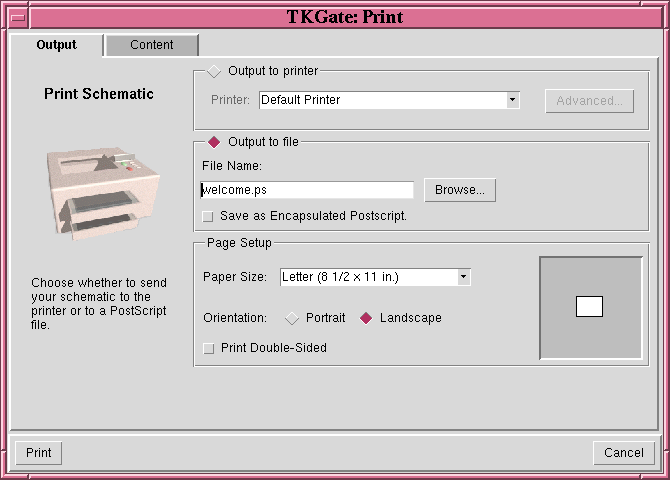Select the Output to printer radio button

click(x=214, y=71)
